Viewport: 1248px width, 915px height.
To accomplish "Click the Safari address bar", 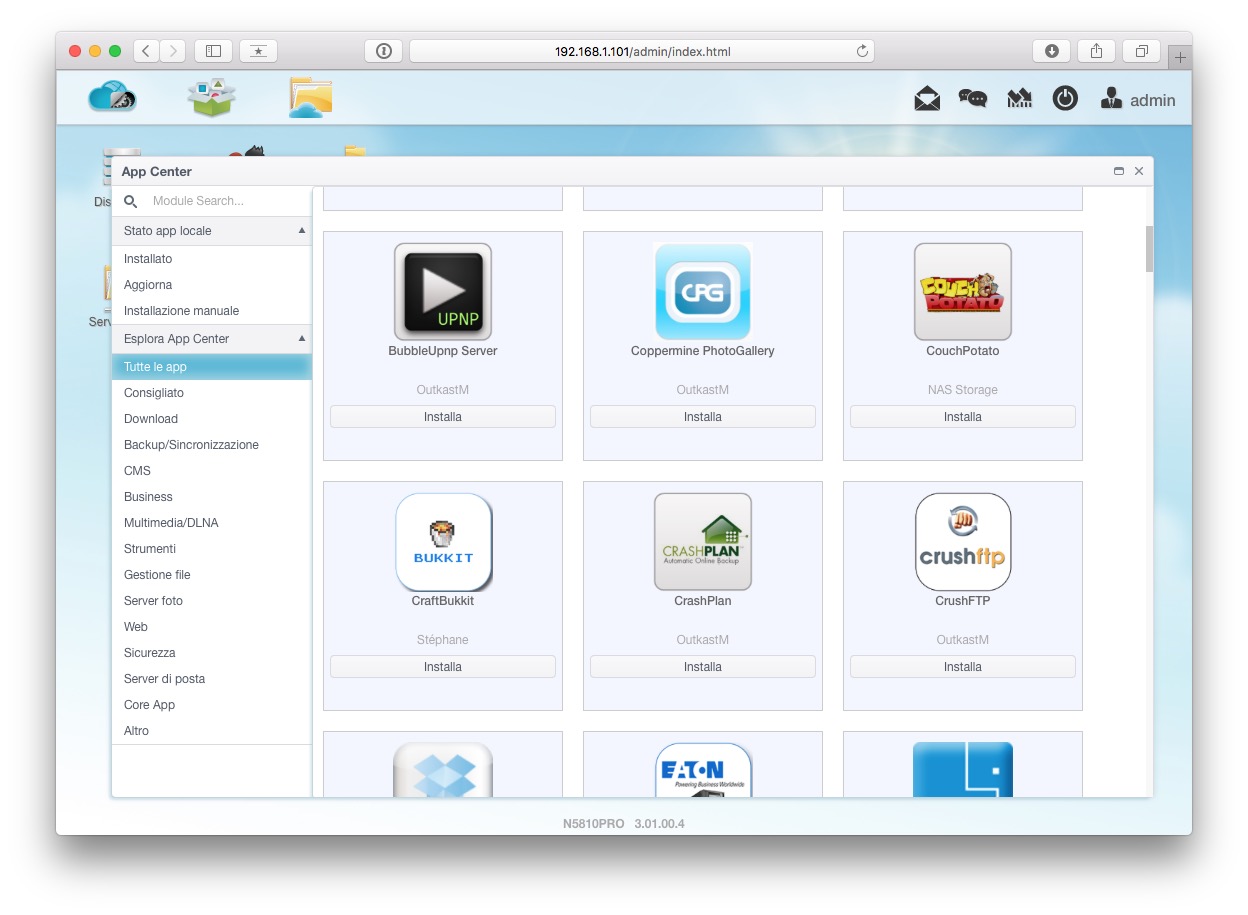I will (642, 51).
